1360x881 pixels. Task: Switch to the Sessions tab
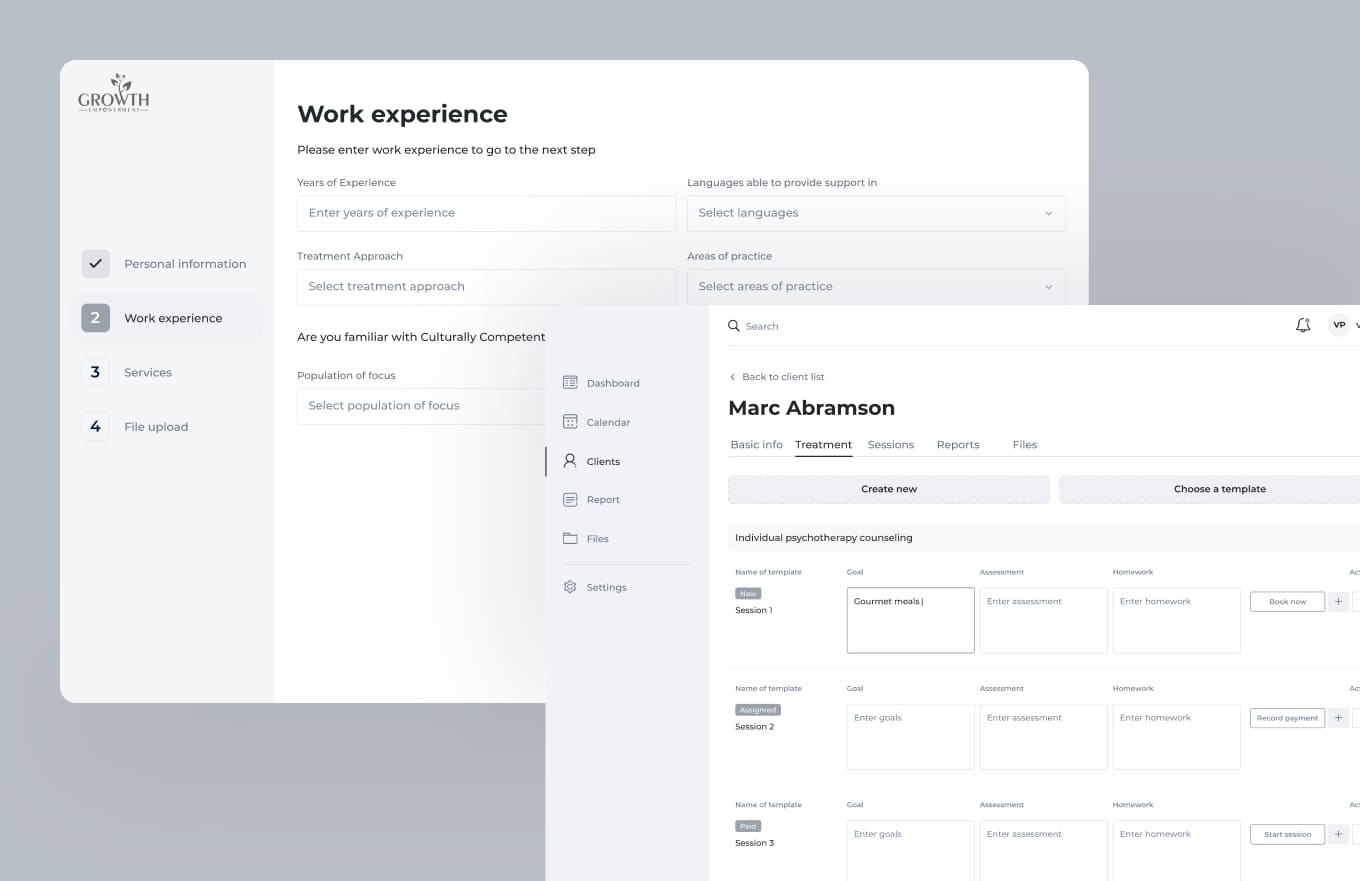(890, 445)
